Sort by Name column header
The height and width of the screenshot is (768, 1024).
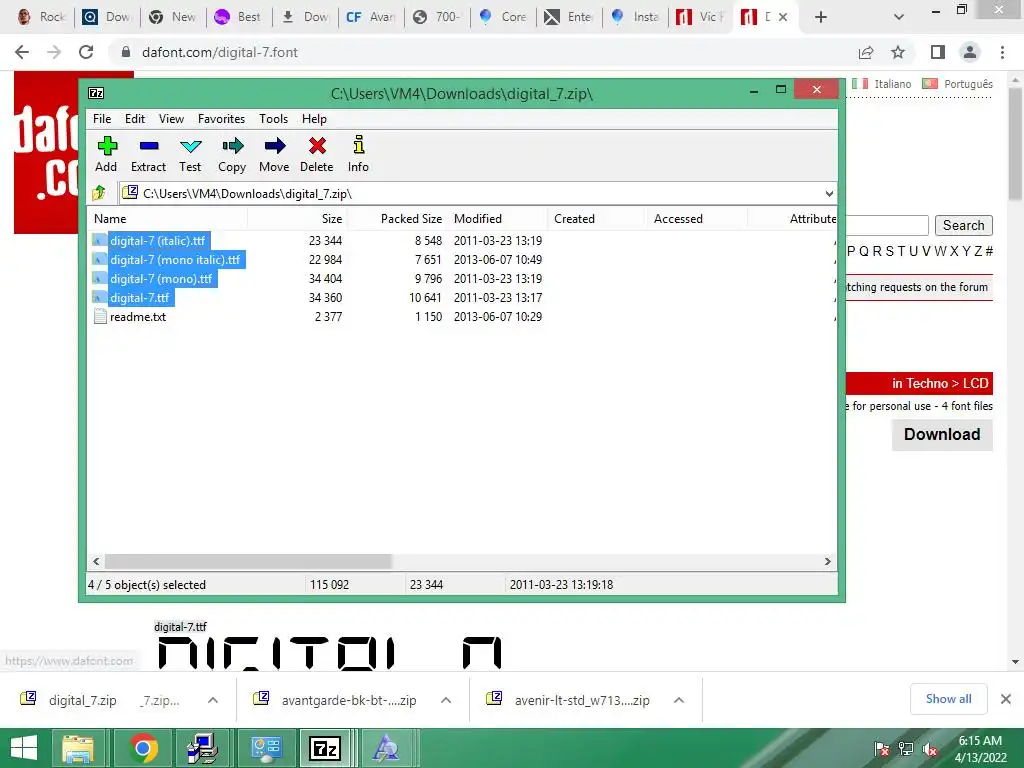(167, 219)
